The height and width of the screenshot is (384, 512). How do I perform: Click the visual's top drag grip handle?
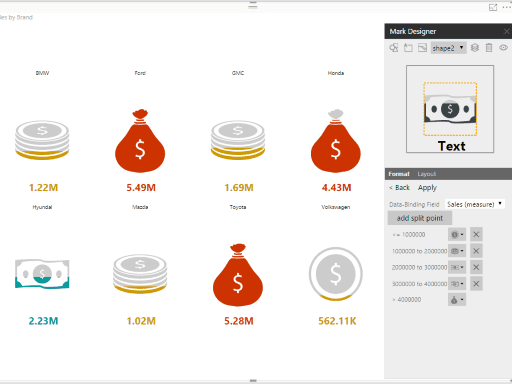(253, 5)
